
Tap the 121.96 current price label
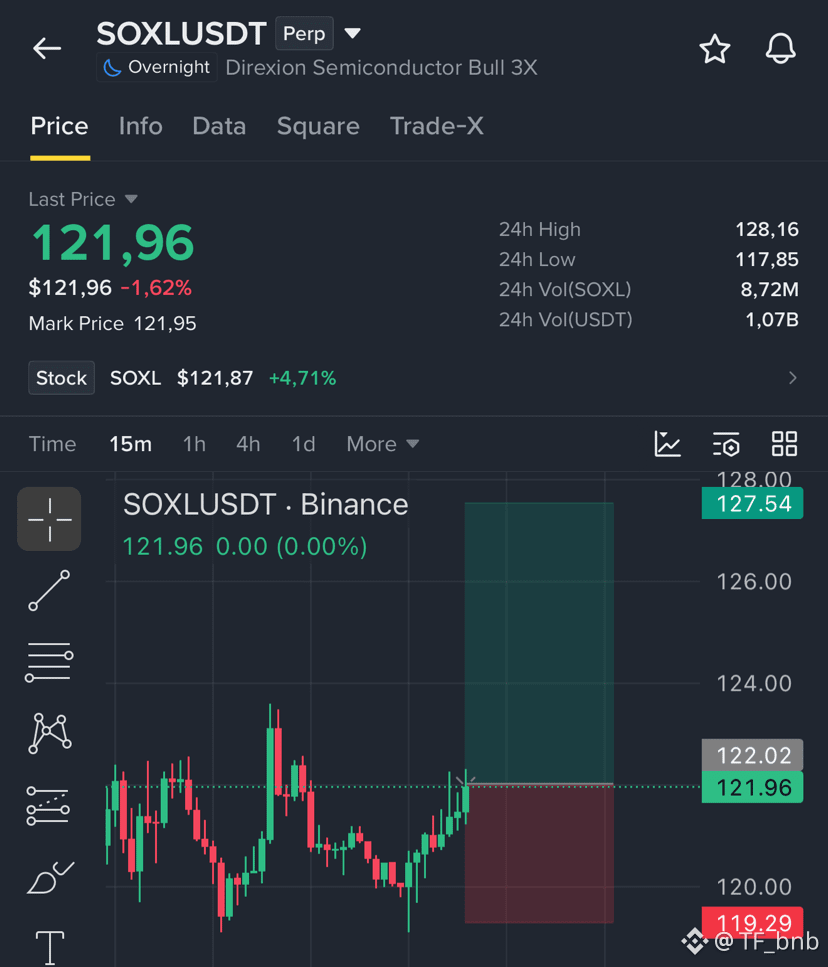(x=752, y=787)
